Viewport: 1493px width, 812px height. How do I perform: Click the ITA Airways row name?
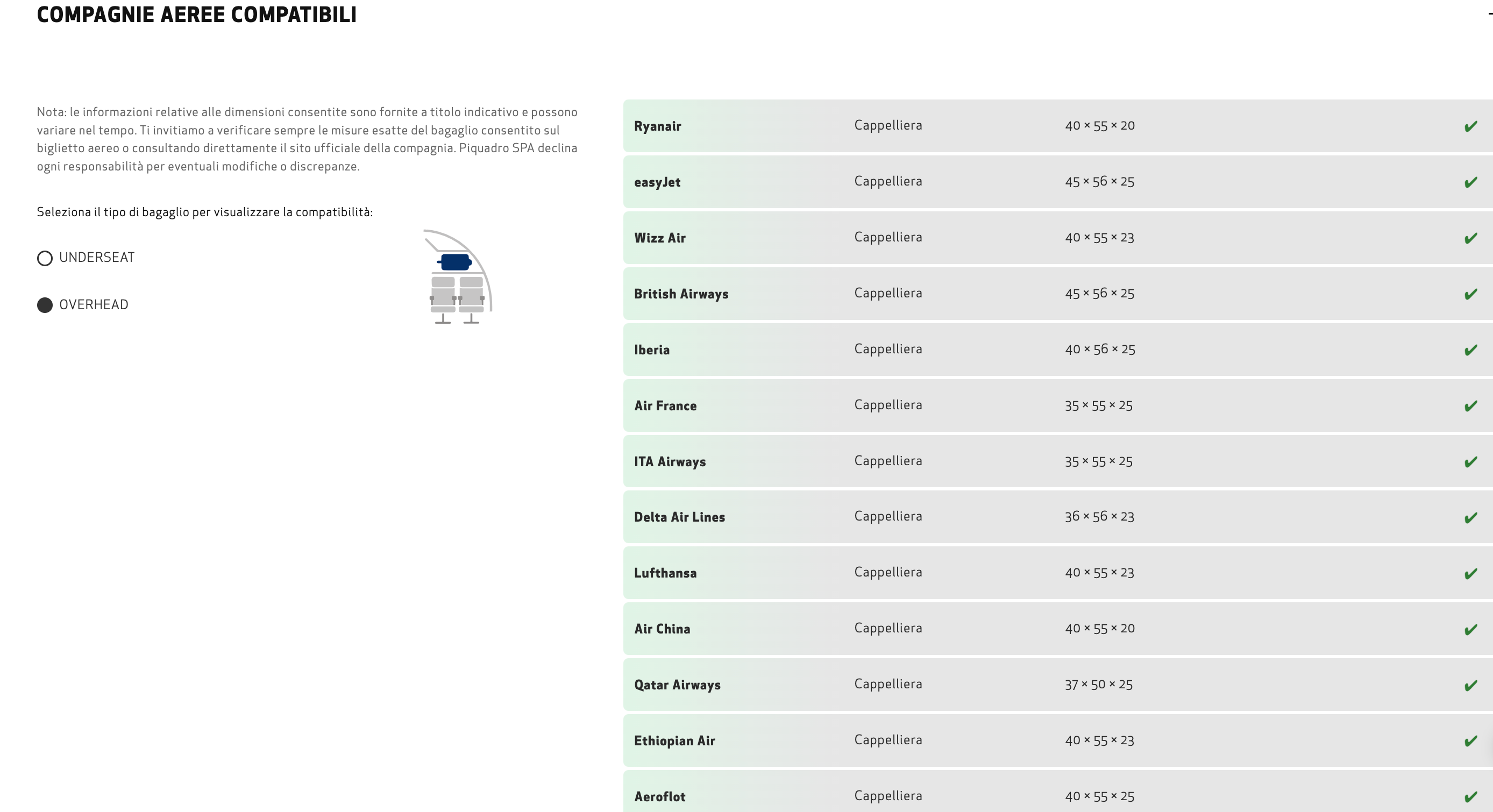coord(670,462)
